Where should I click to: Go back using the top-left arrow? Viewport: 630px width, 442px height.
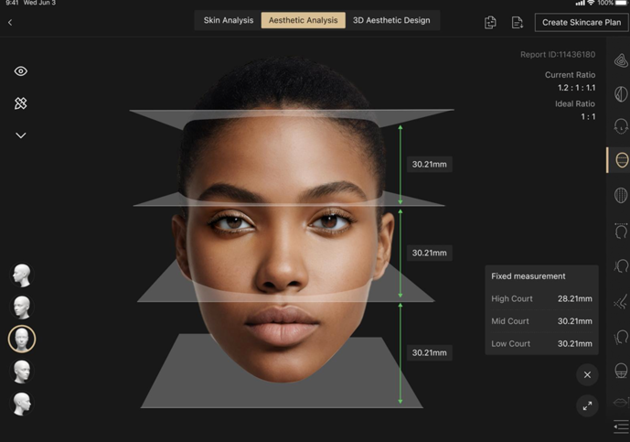click(10, 22)
